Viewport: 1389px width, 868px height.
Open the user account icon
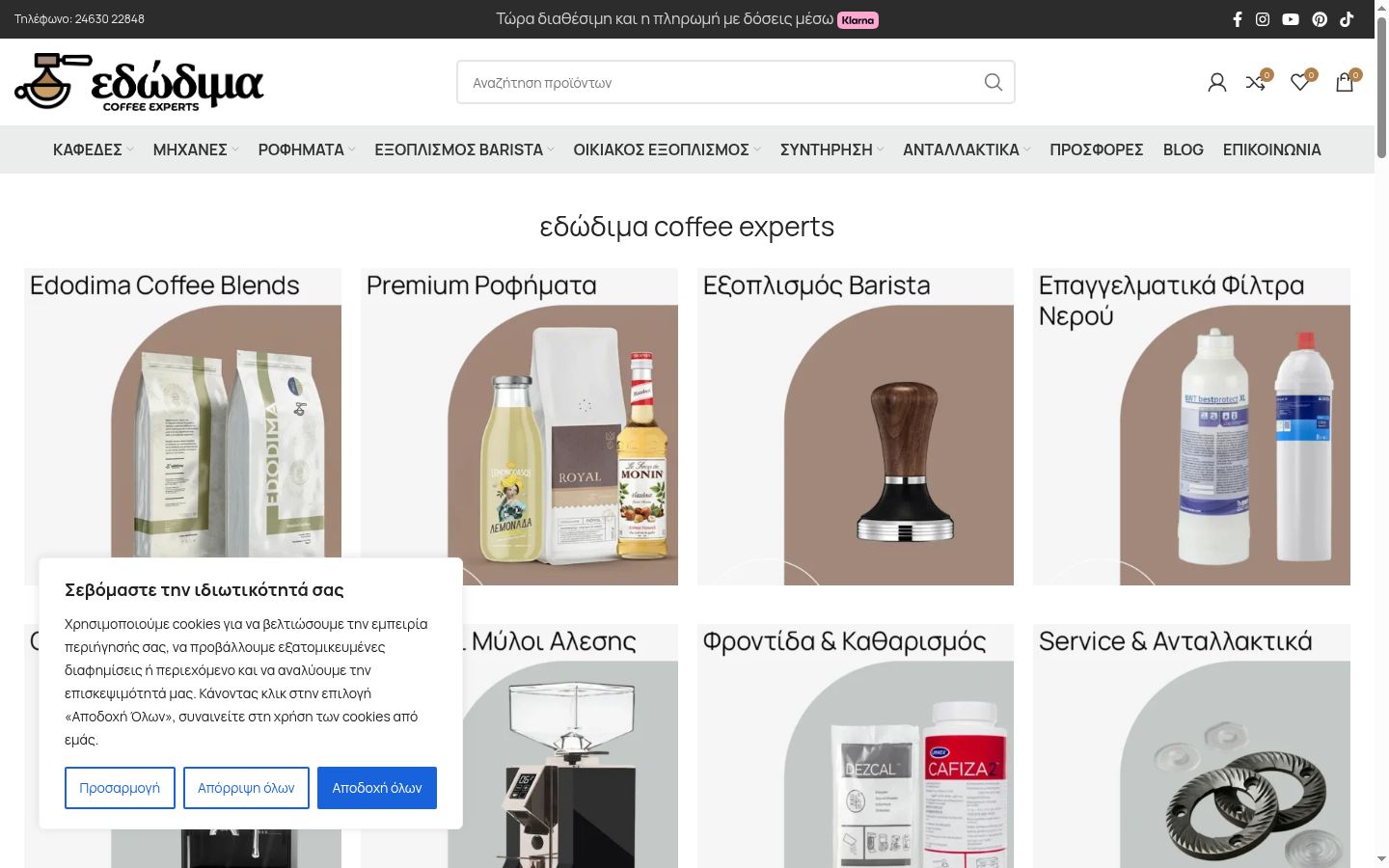pyautogui.click(x=1217, y=83)
